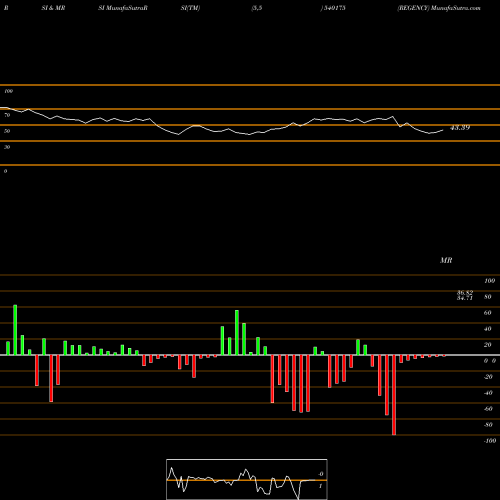Click the MR axis label '-100'
This screenshot has height=500, width=500.
490,441
